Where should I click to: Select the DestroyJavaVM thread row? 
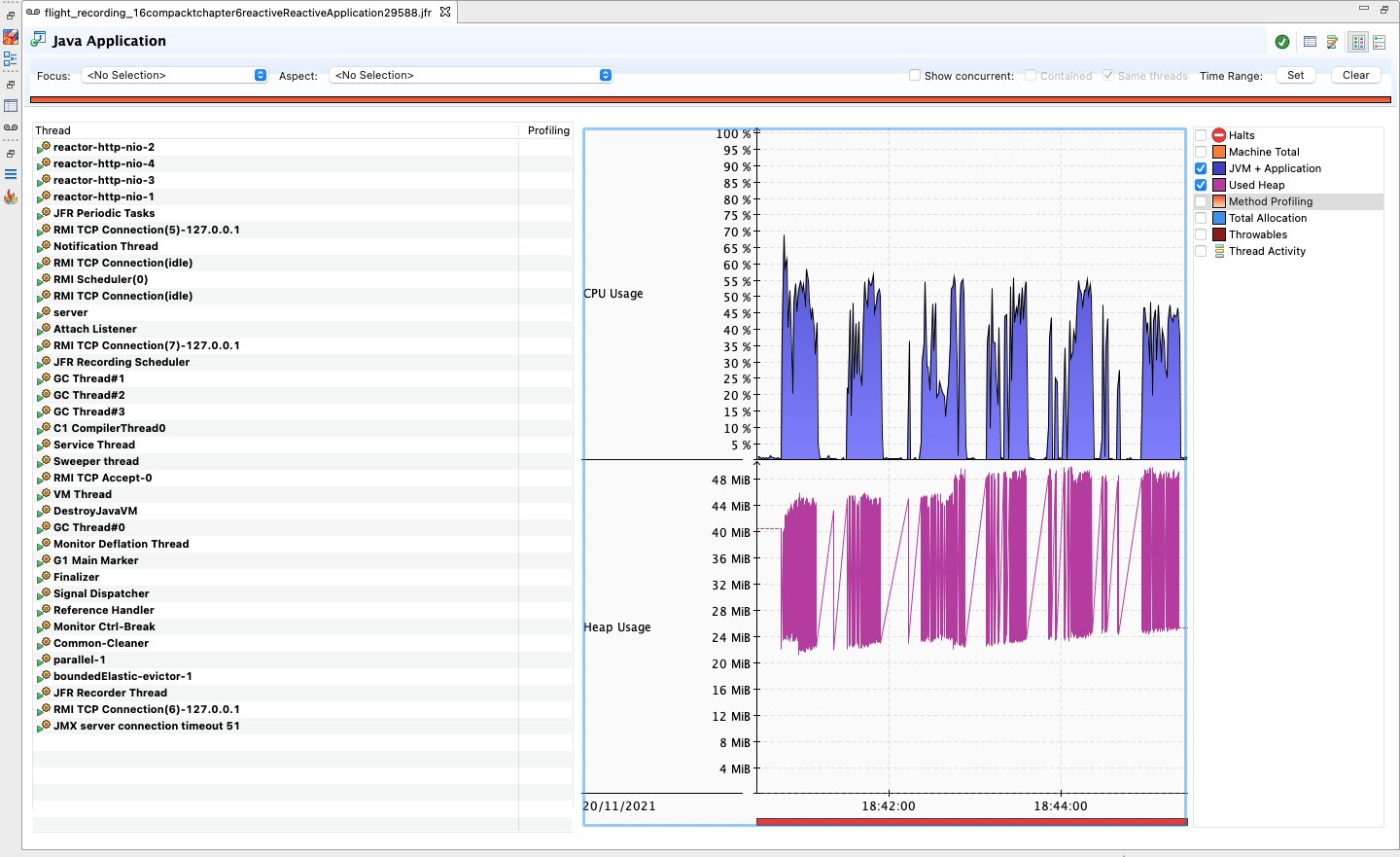pyautogui.click(x=302, y=511)
